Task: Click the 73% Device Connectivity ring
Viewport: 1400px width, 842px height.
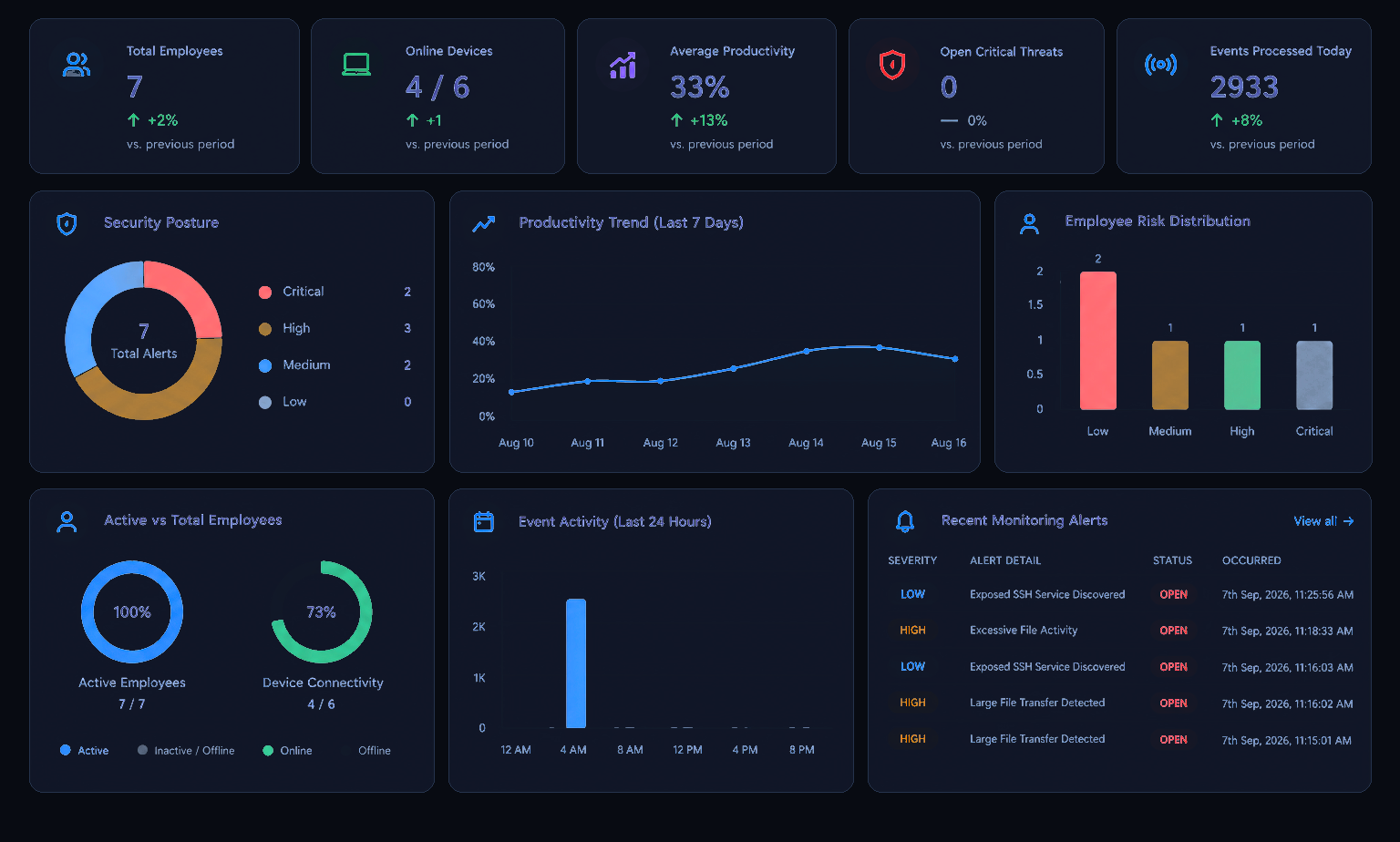Action: coord(322,612)
